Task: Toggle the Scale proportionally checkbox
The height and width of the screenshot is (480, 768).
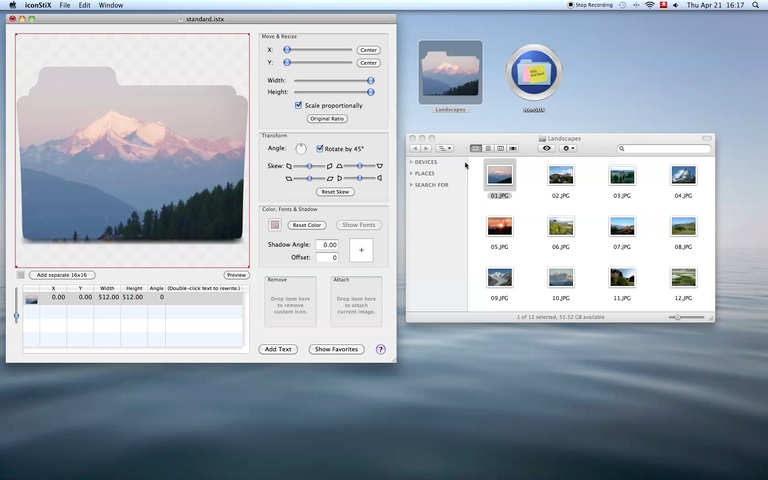Action: (298, 105)
